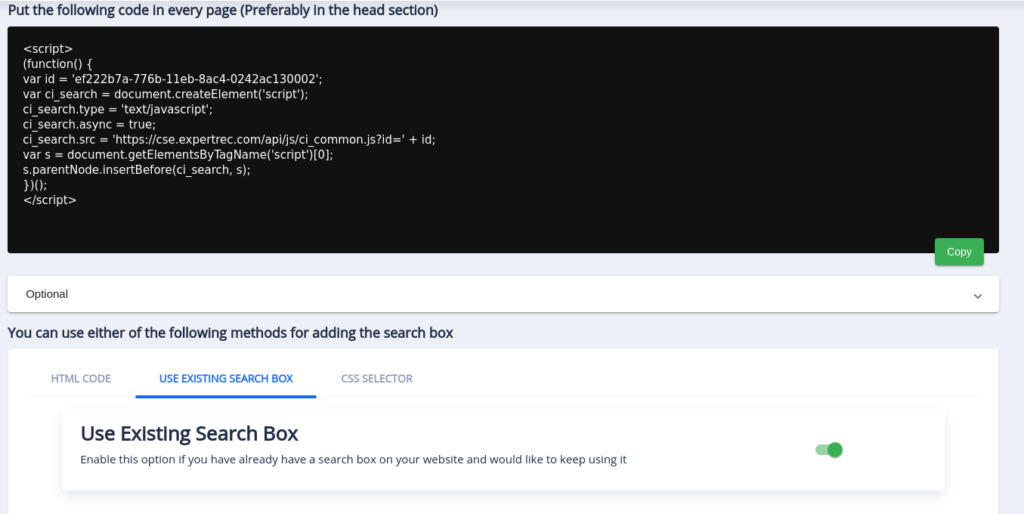Click the 'You can use either' methods heading
The width and height of the screenshot is (1024, 514).
(x=230, y=333)
